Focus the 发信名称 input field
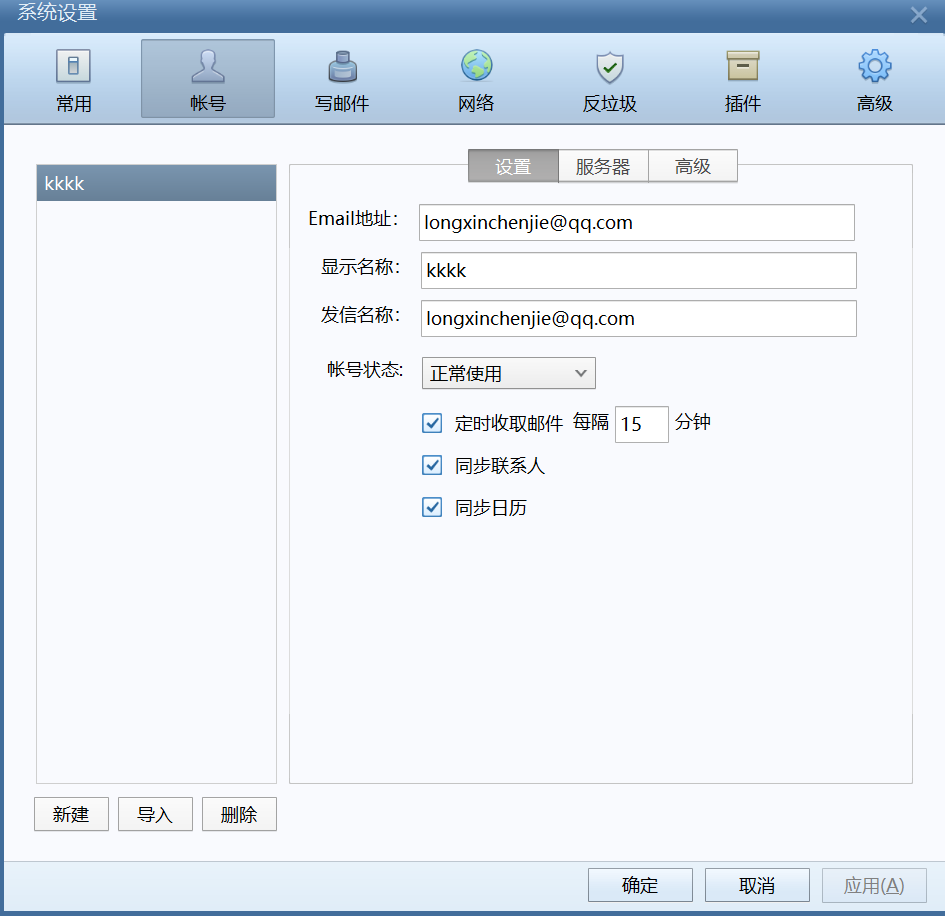945x916 pixels. click(x=638, y=318)
